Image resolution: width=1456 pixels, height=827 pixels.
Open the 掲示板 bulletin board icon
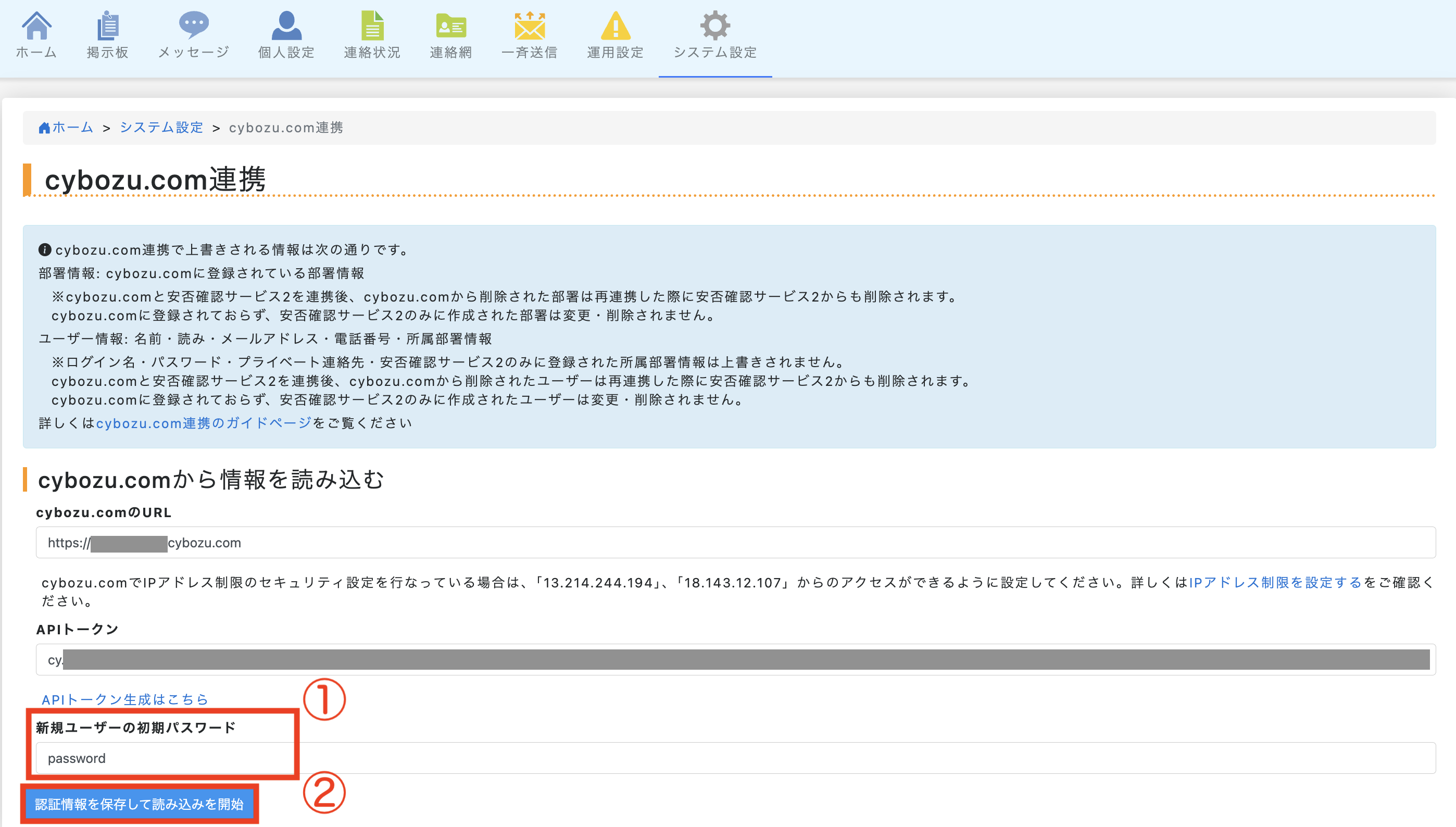108,26
